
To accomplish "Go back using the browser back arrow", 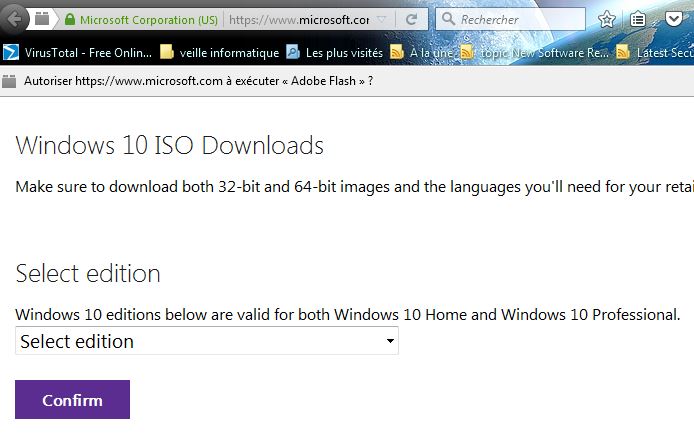I will (14, 19).
